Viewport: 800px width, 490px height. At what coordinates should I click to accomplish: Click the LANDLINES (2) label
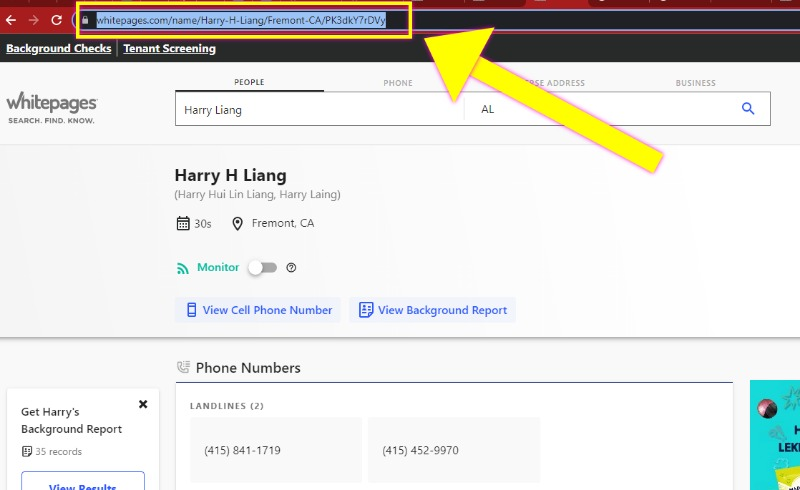(227, 406)
